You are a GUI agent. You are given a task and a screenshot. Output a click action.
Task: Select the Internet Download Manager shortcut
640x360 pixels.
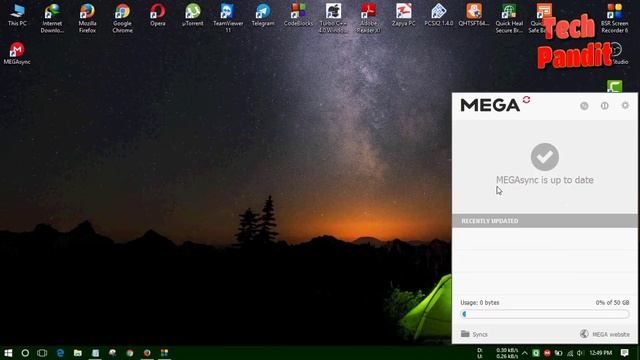(52, 18)
